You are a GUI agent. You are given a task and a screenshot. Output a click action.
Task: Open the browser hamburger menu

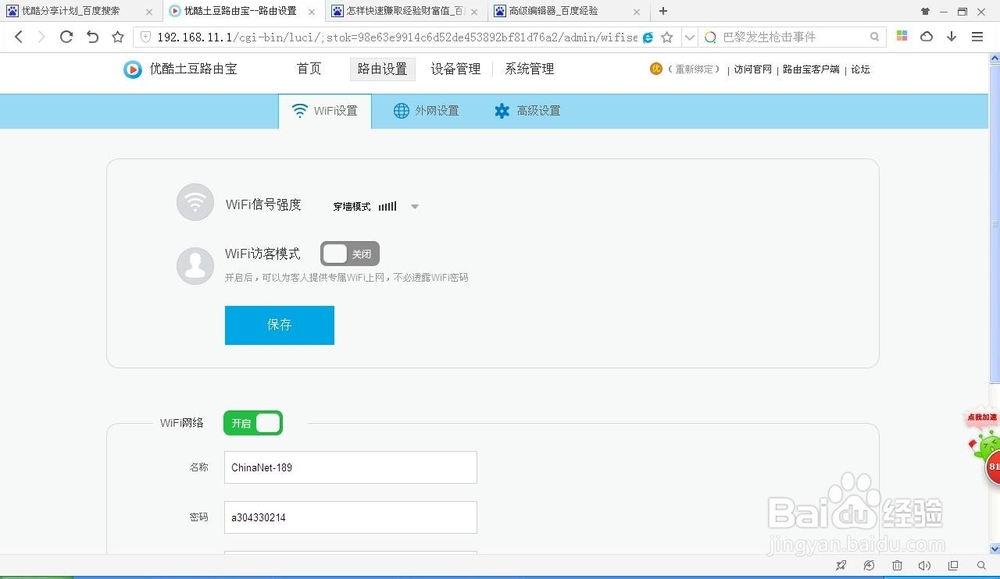click(x=977, y=37)
